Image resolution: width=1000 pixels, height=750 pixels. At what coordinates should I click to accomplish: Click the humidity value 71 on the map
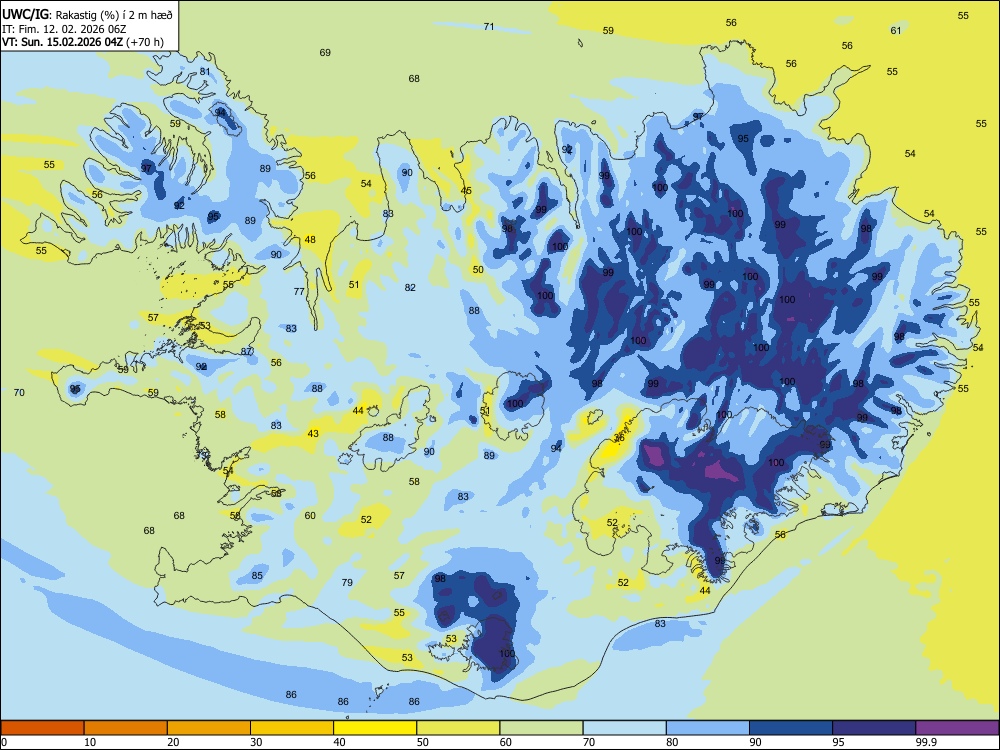click(x=489, y=27)
